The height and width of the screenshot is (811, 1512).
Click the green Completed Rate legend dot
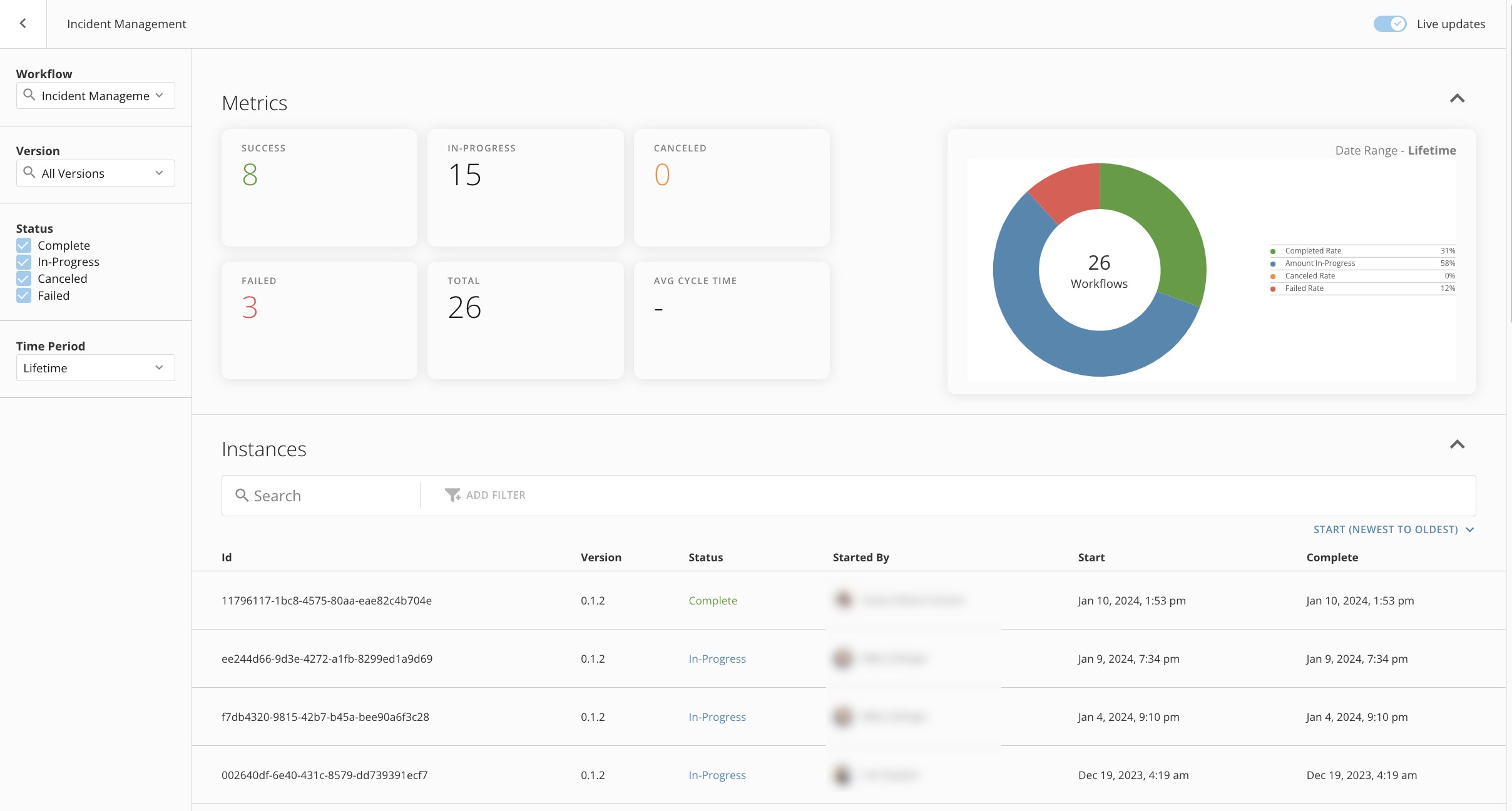pyautogui.click(x=1274, y=250)
